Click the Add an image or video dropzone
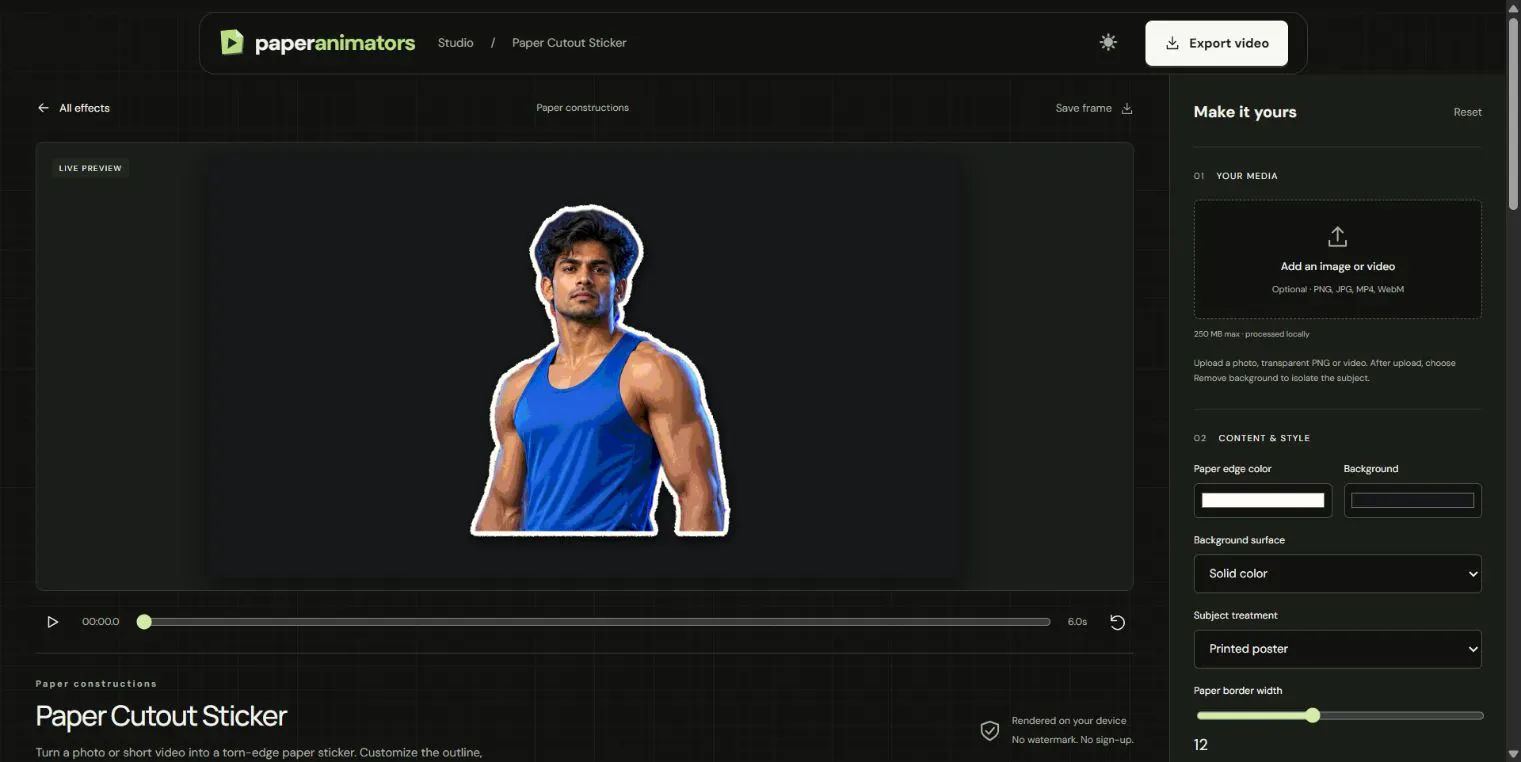The width and height of the screenshot is (1521, 762). 1337,259
